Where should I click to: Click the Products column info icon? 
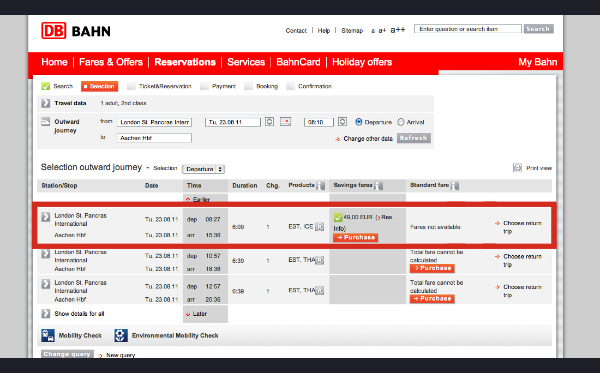click(x=321, y=186)
